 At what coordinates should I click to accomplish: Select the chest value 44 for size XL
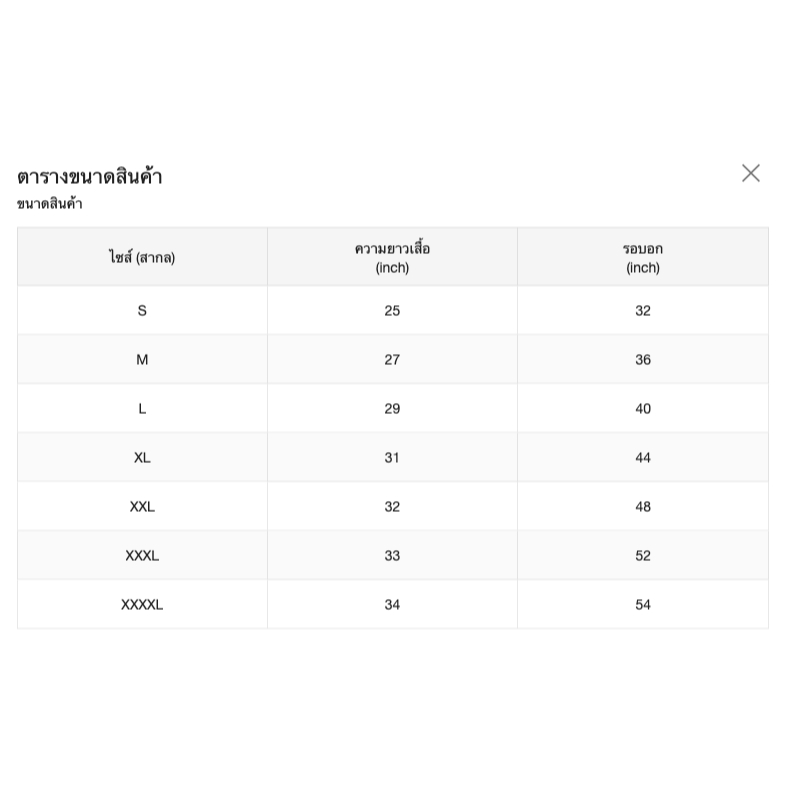pos(643,457)
